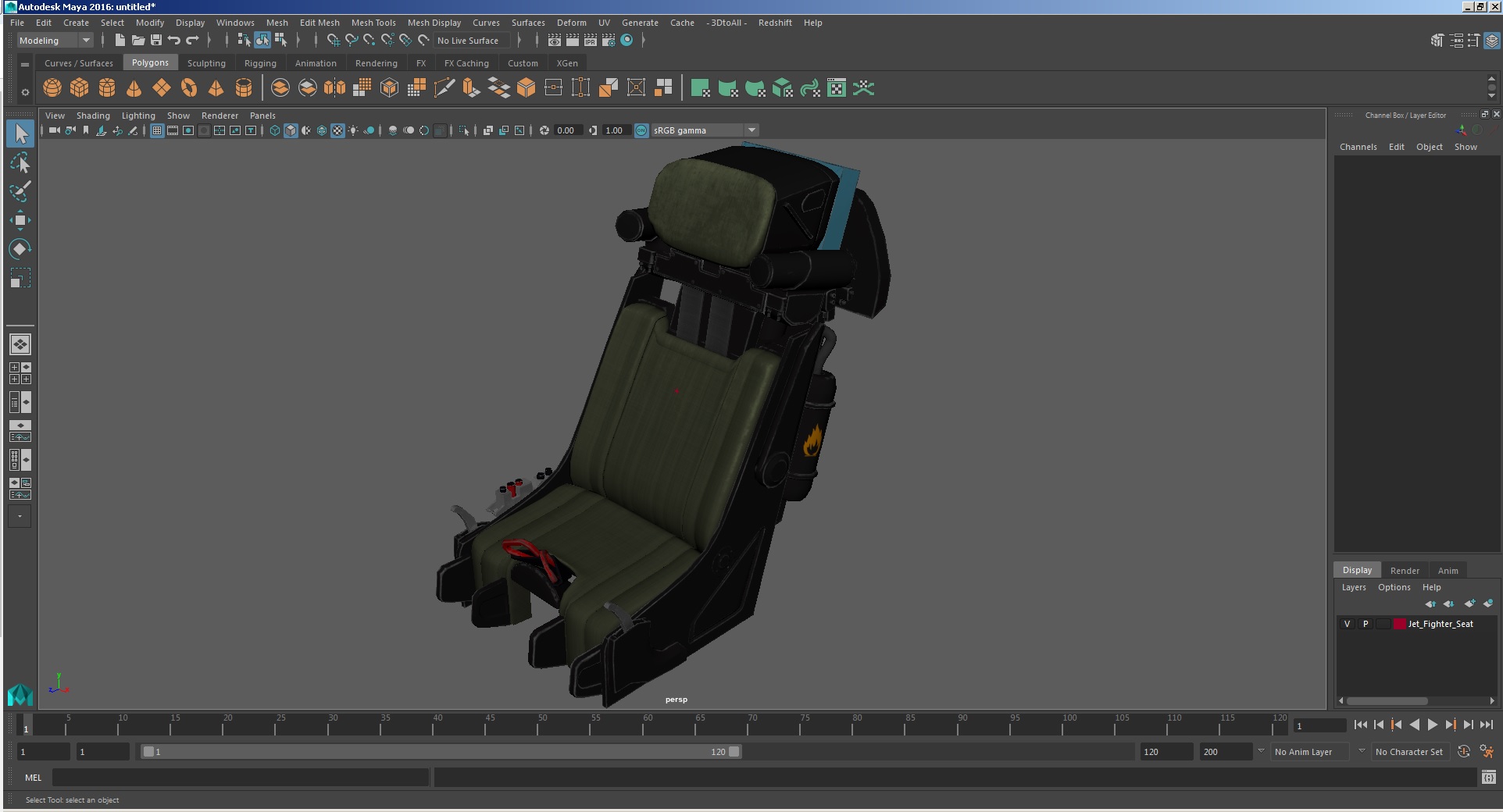Viewport: 1503px width, 812px height.
Task: Click the Save Scene disk icon
Action: pos(156,41)
